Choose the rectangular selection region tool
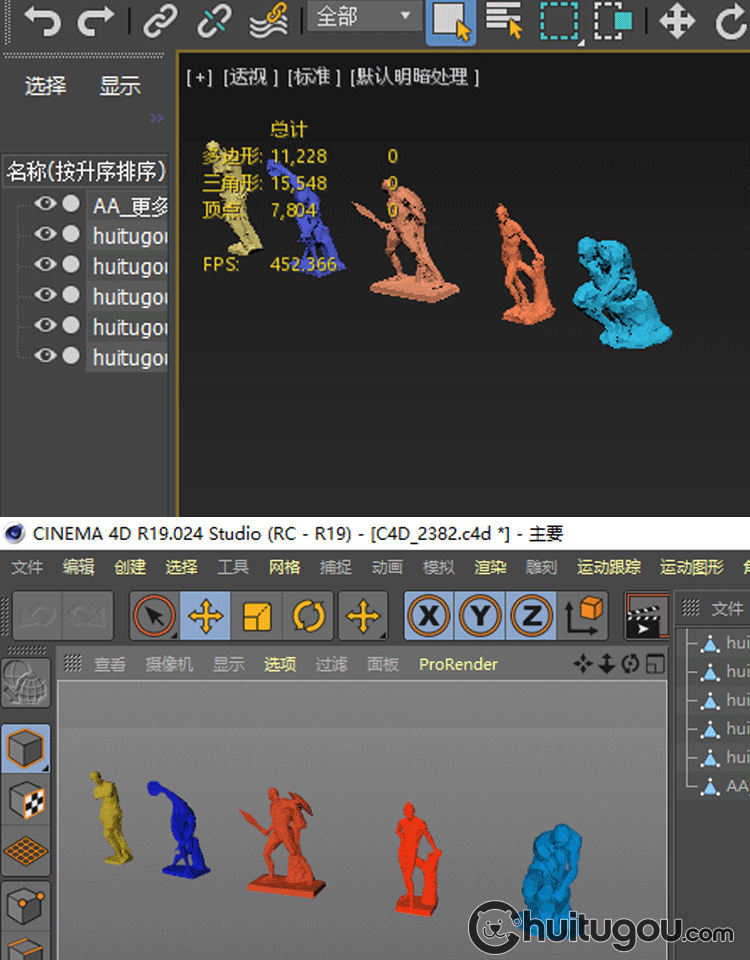 tap(560, 21)
